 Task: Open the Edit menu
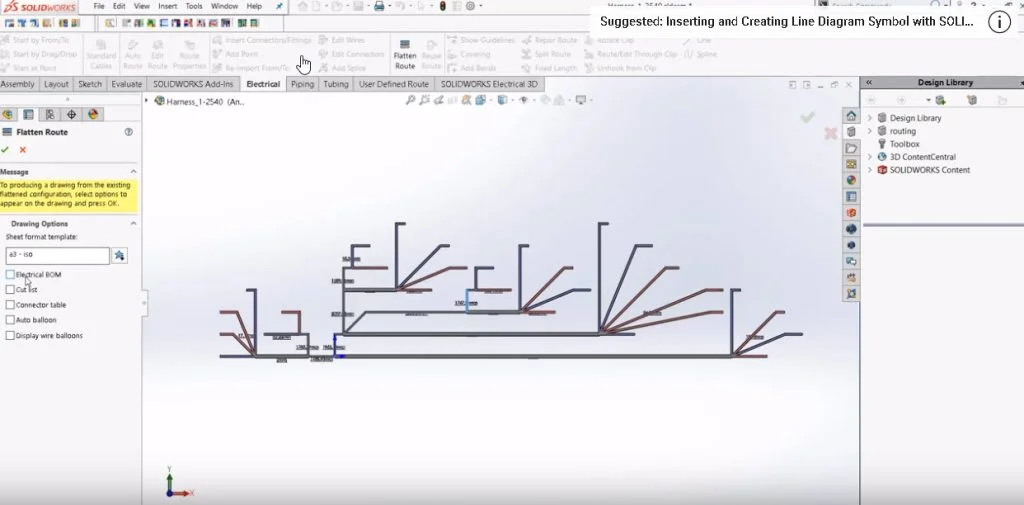pyautogui.click(x=119, y=6)
